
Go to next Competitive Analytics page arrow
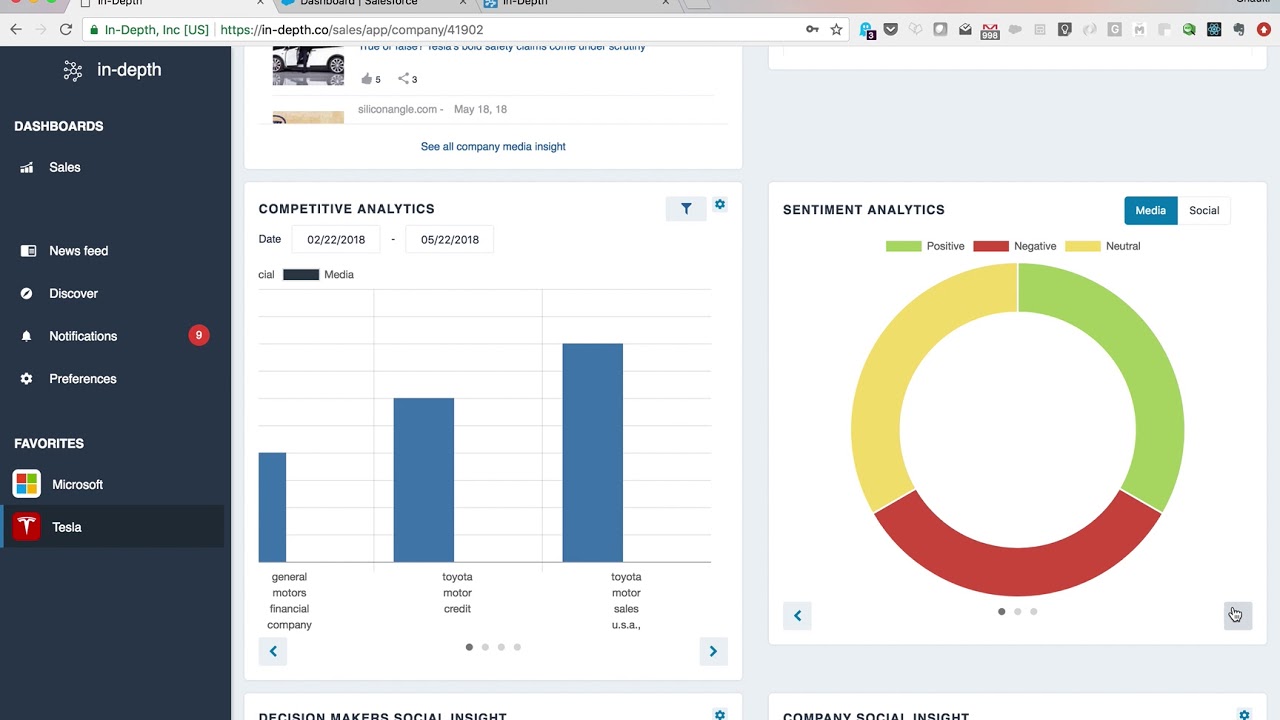(713, 651)
